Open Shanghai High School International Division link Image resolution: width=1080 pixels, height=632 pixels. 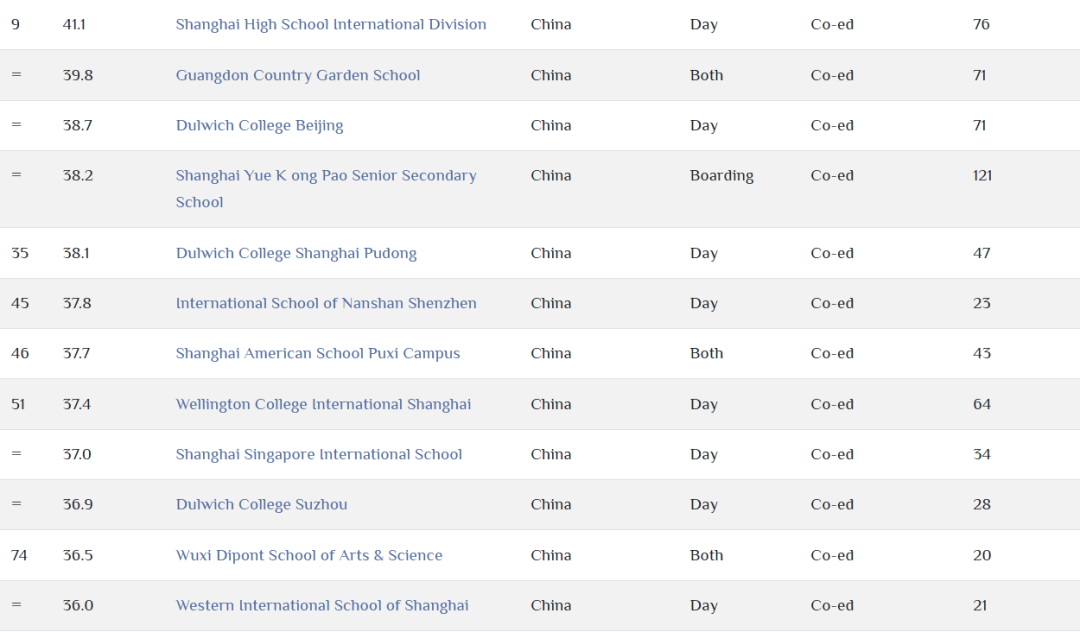click(331, 24)
